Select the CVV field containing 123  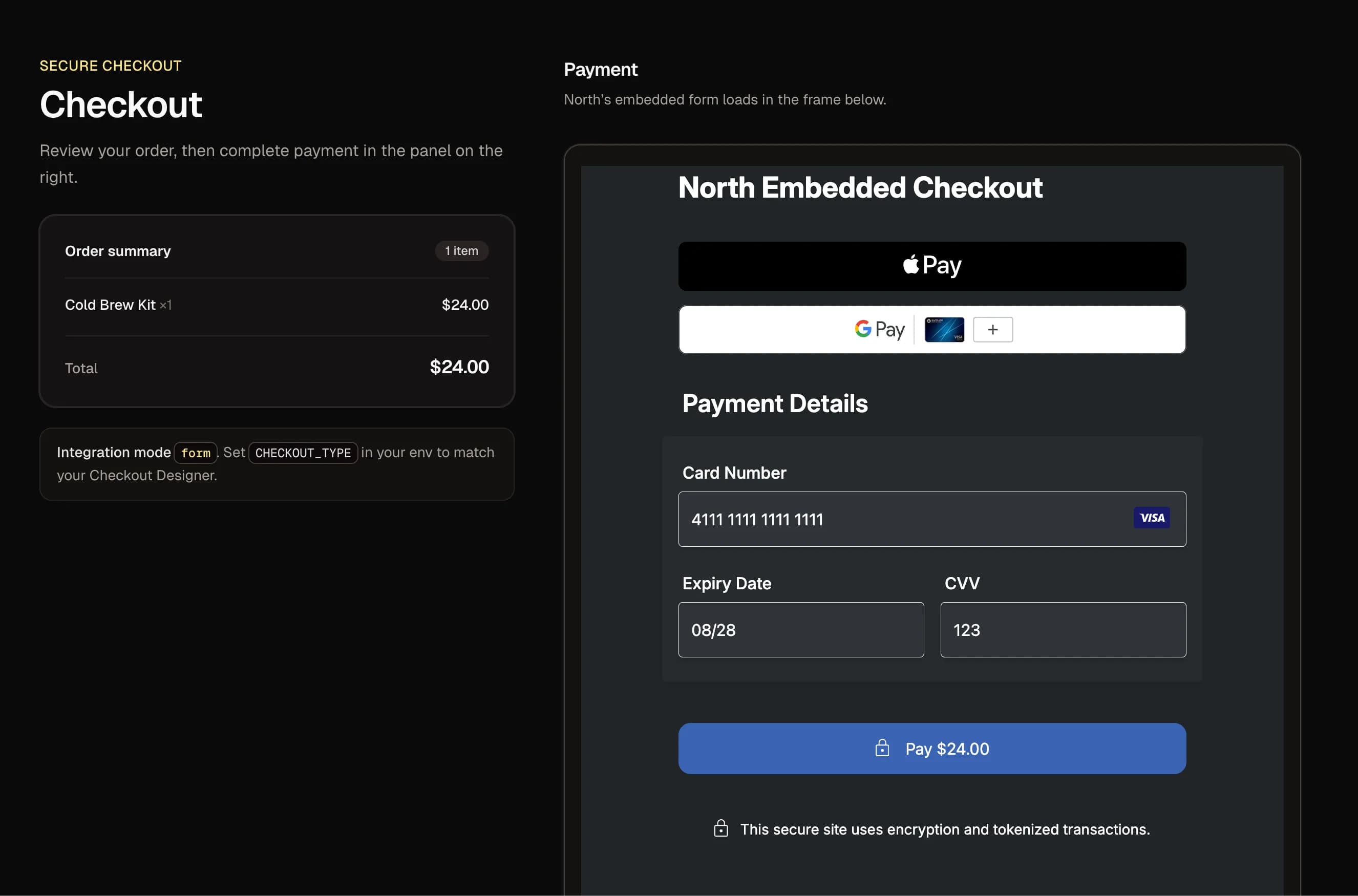[x=1062, y=630]
